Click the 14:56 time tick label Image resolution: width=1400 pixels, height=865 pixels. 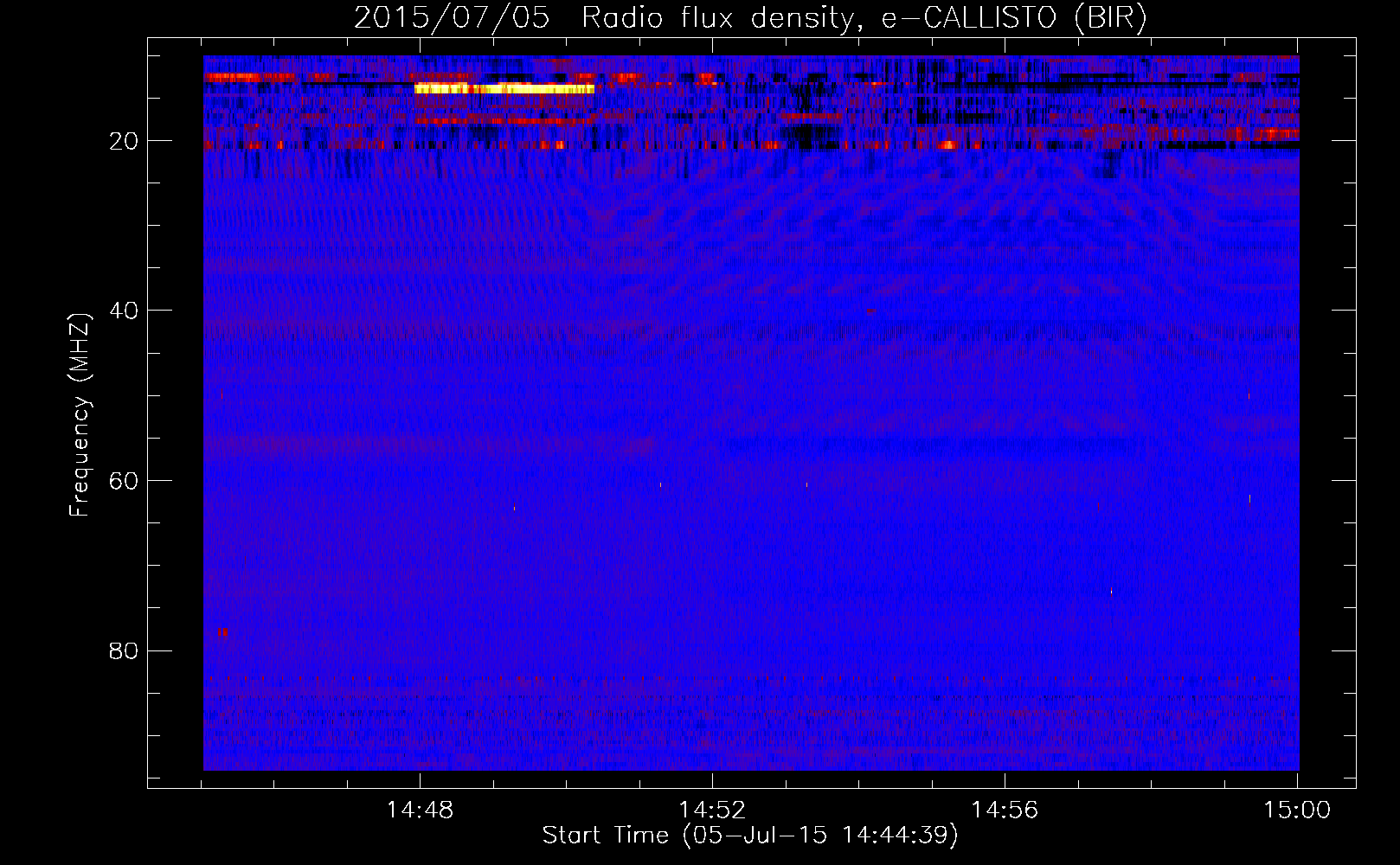(x=1005, y=810)
